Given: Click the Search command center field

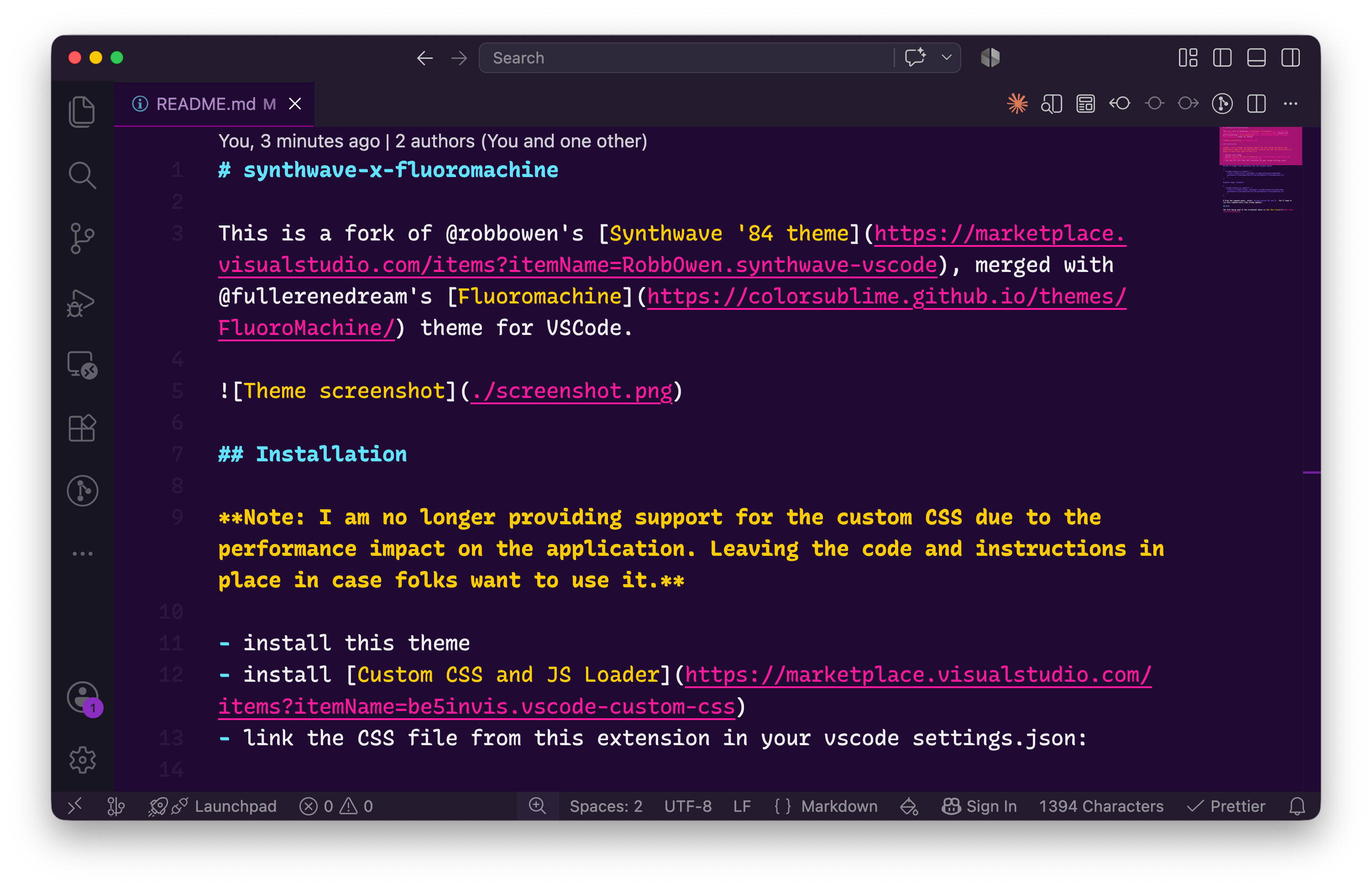Looking at the screenshot, I should (x=686, y=58).
